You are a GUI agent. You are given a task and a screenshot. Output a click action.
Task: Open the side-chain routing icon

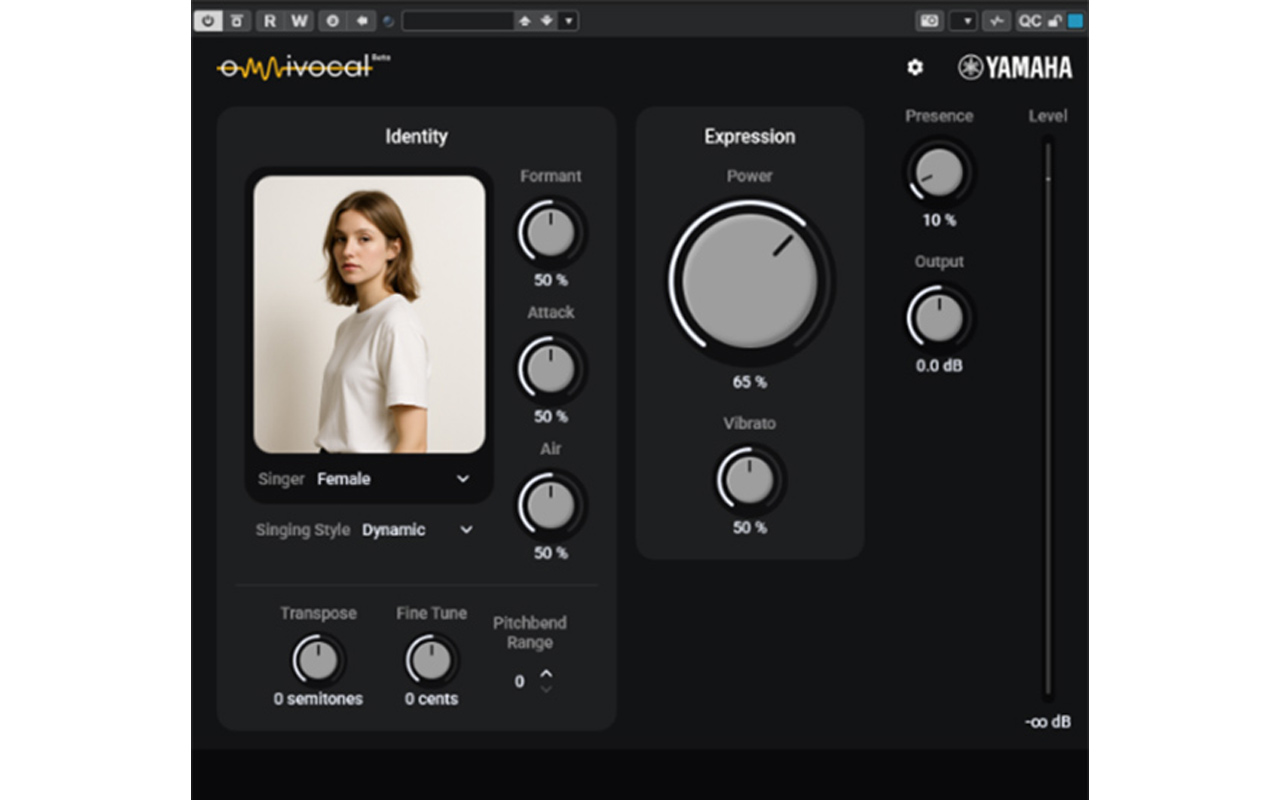click(x=996, y=20)
